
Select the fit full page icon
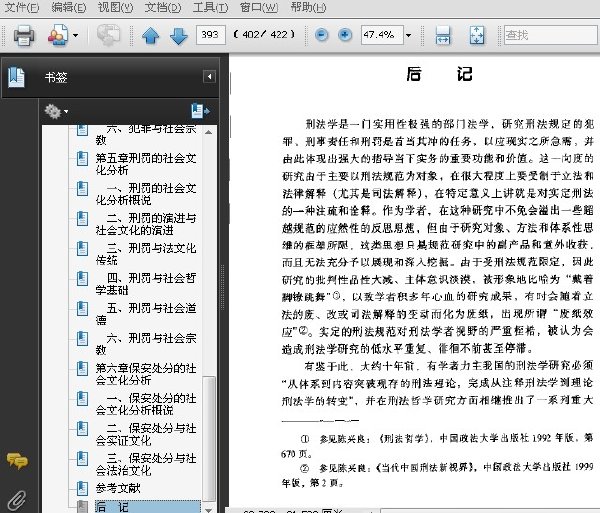tap(476, 35)
